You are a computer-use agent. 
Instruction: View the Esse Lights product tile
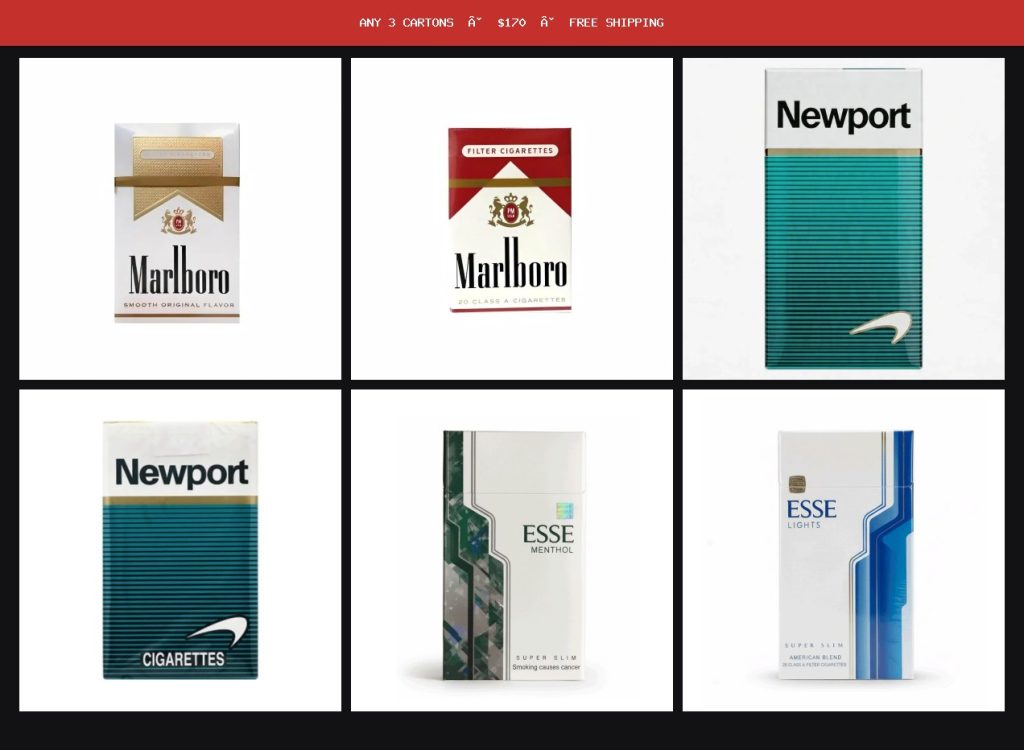coord(843,550)
